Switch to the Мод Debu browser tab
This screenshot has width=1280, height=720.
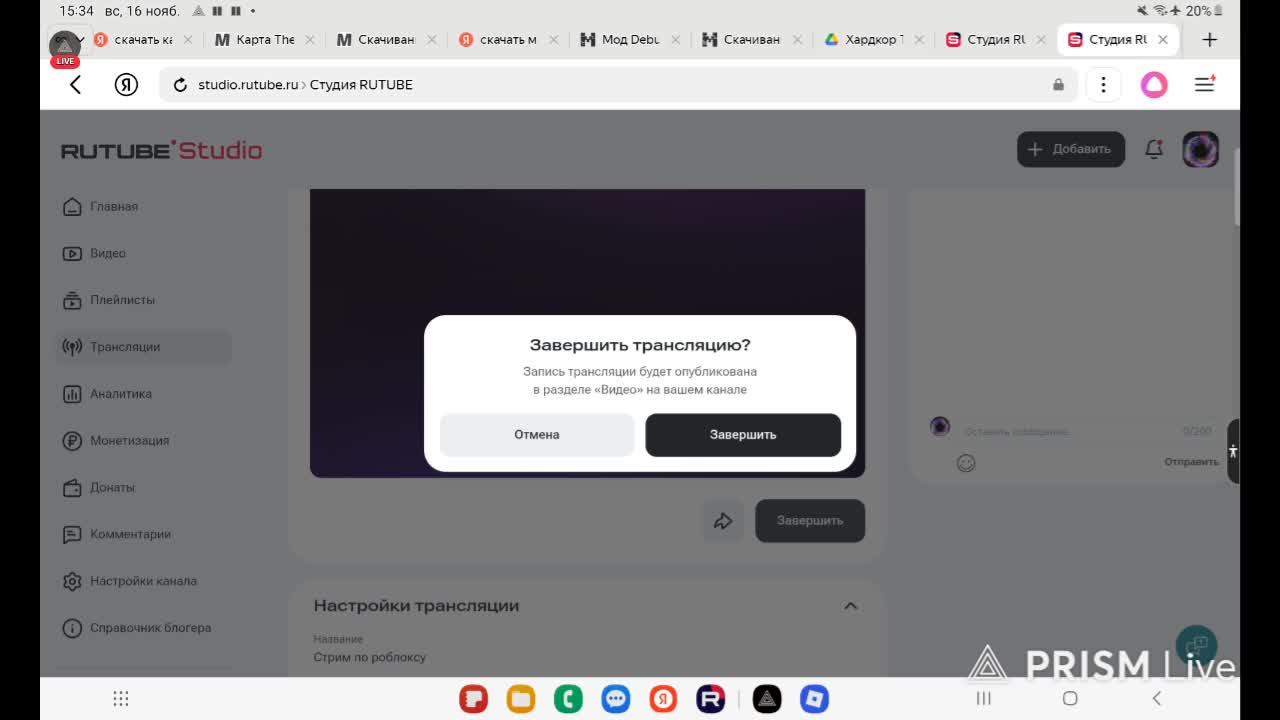628,40
